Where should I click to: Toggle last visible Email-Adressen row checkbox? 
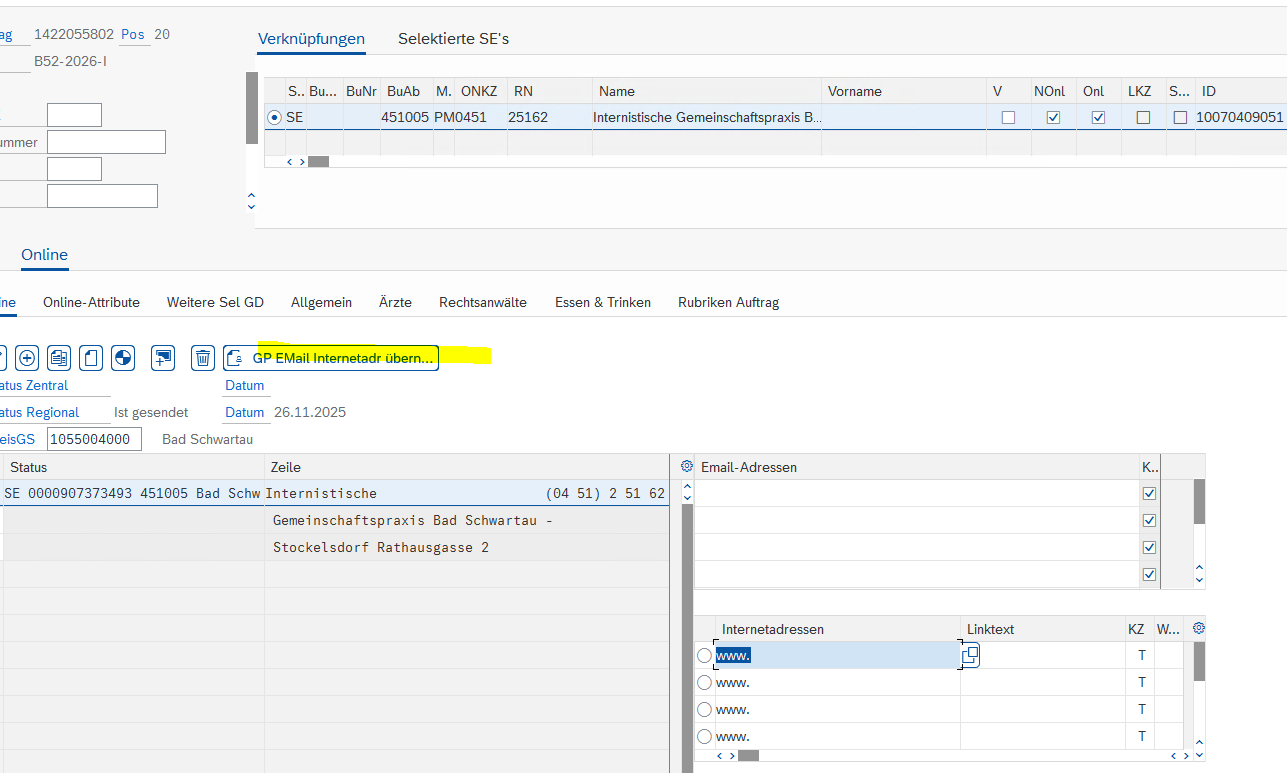1149,574
